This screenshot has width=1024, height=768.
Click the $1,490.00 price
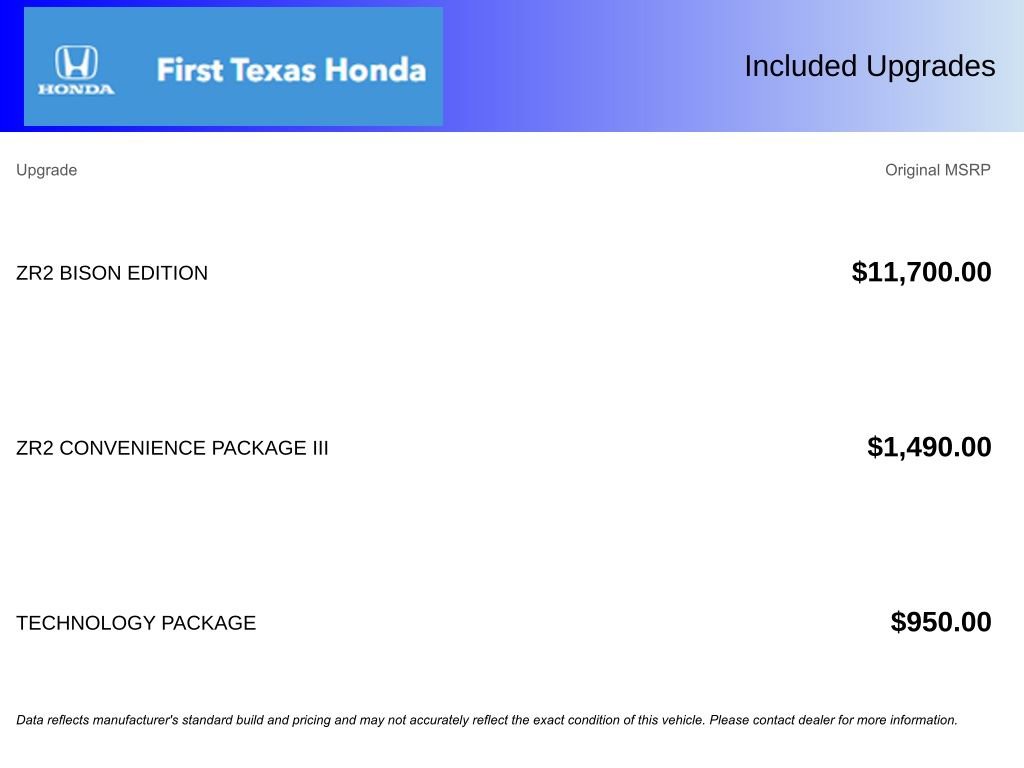pyautogui.click(x=929, y=447)
